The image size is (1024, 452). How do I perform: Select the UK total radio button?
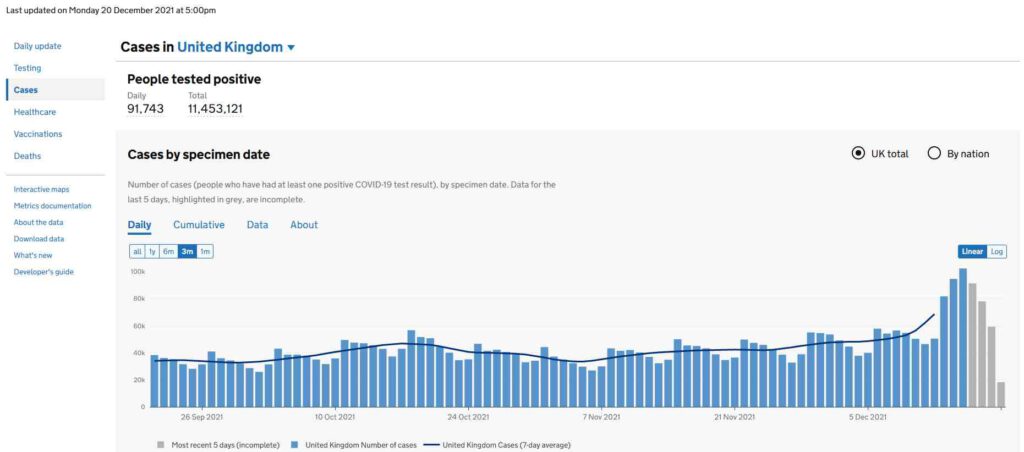click(x=859, y=153)
